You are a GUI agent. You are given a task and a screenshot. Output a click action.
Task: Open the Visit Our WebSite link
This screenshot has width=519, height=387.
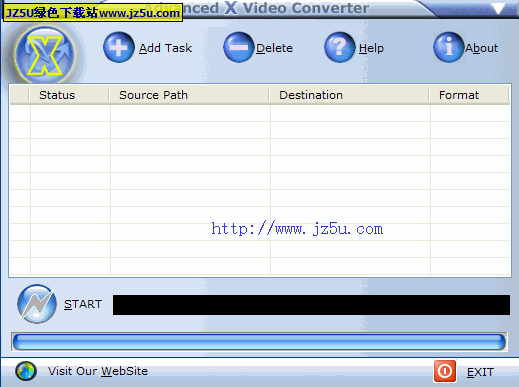[x=98, y=371]
